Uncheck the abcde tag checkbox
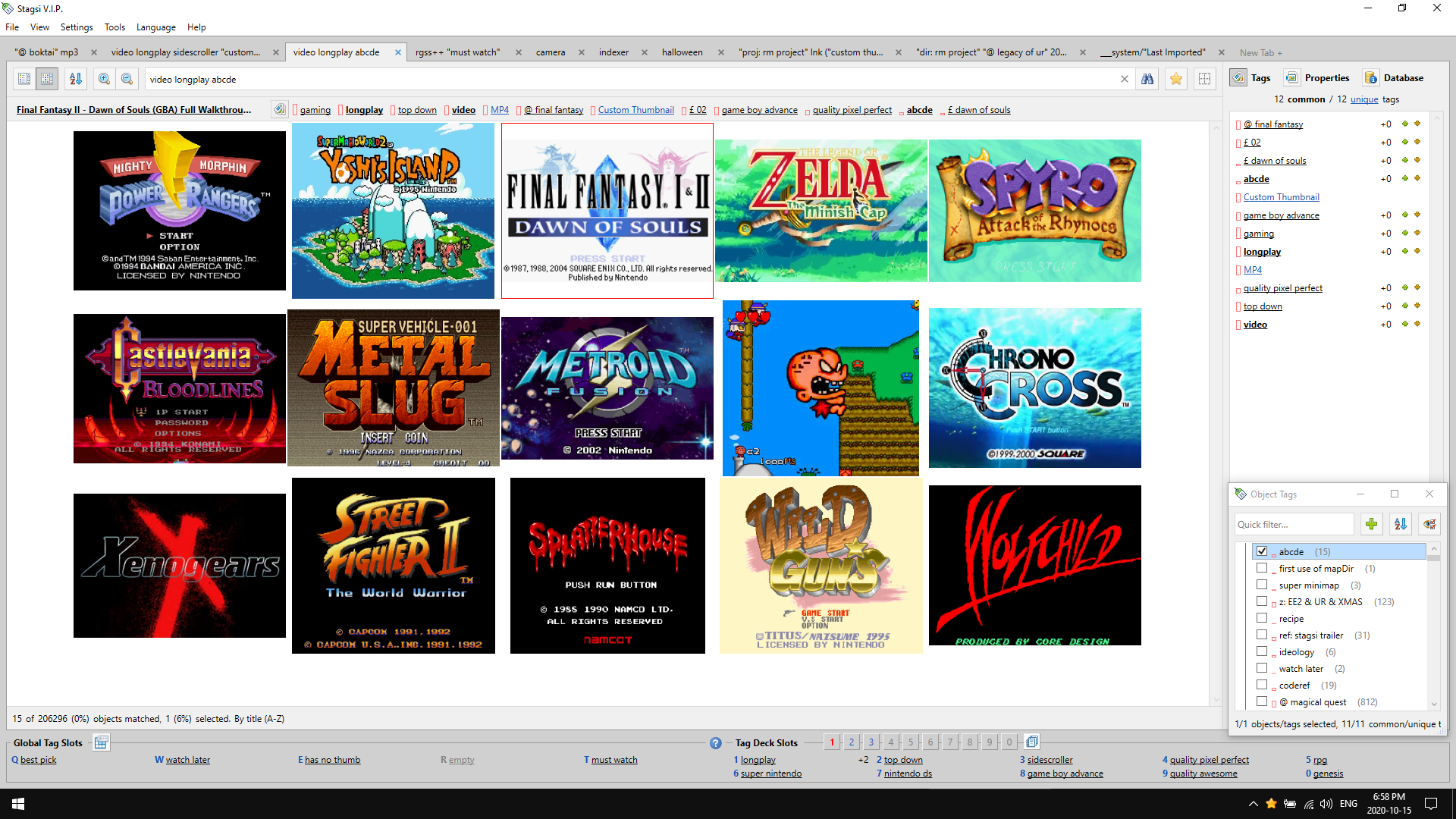The height and width of the screenshot is (819, 1456). (1262, 551)
